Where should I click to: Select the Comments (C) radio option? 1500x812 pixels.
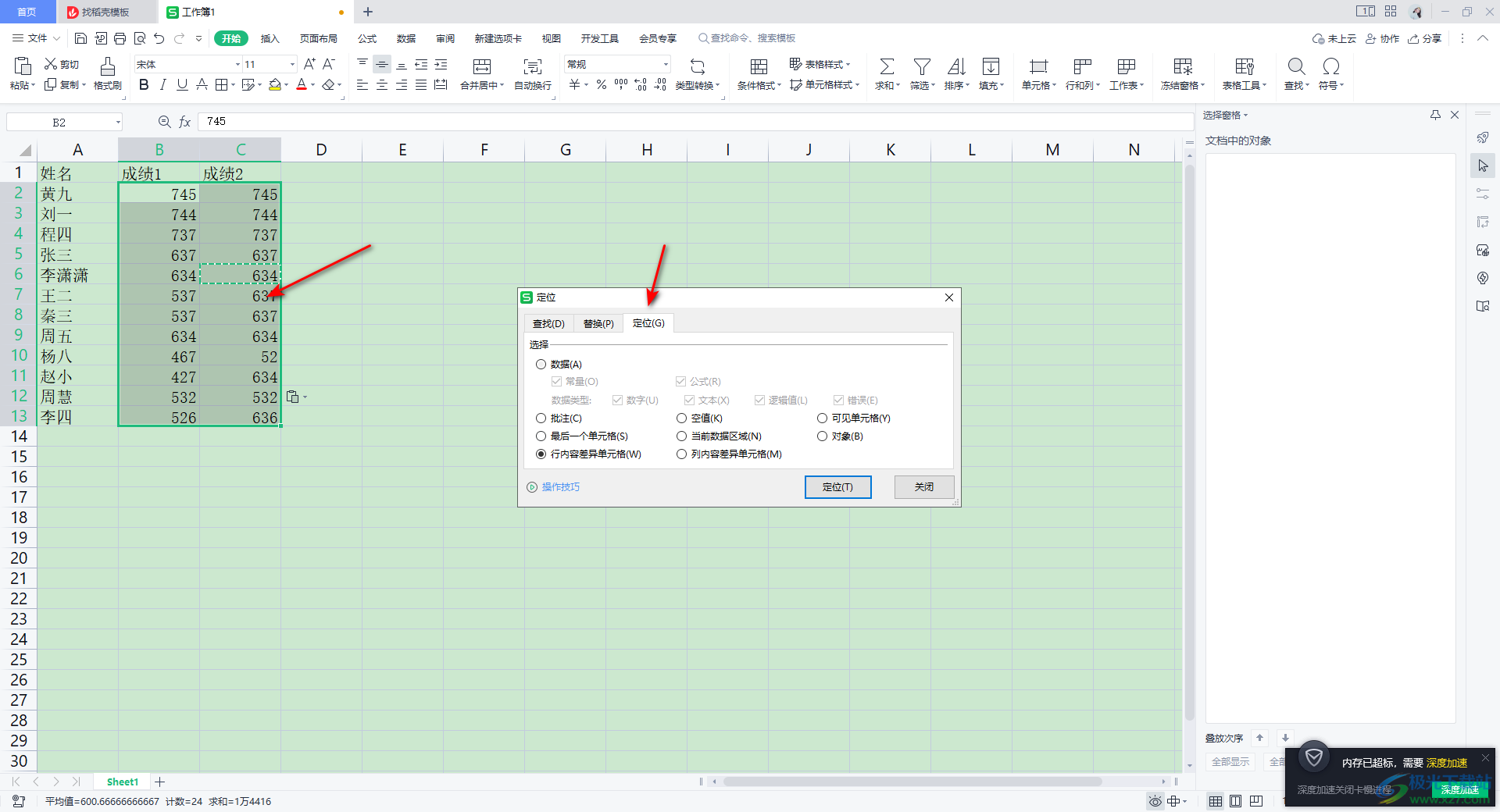click(541, 418)
